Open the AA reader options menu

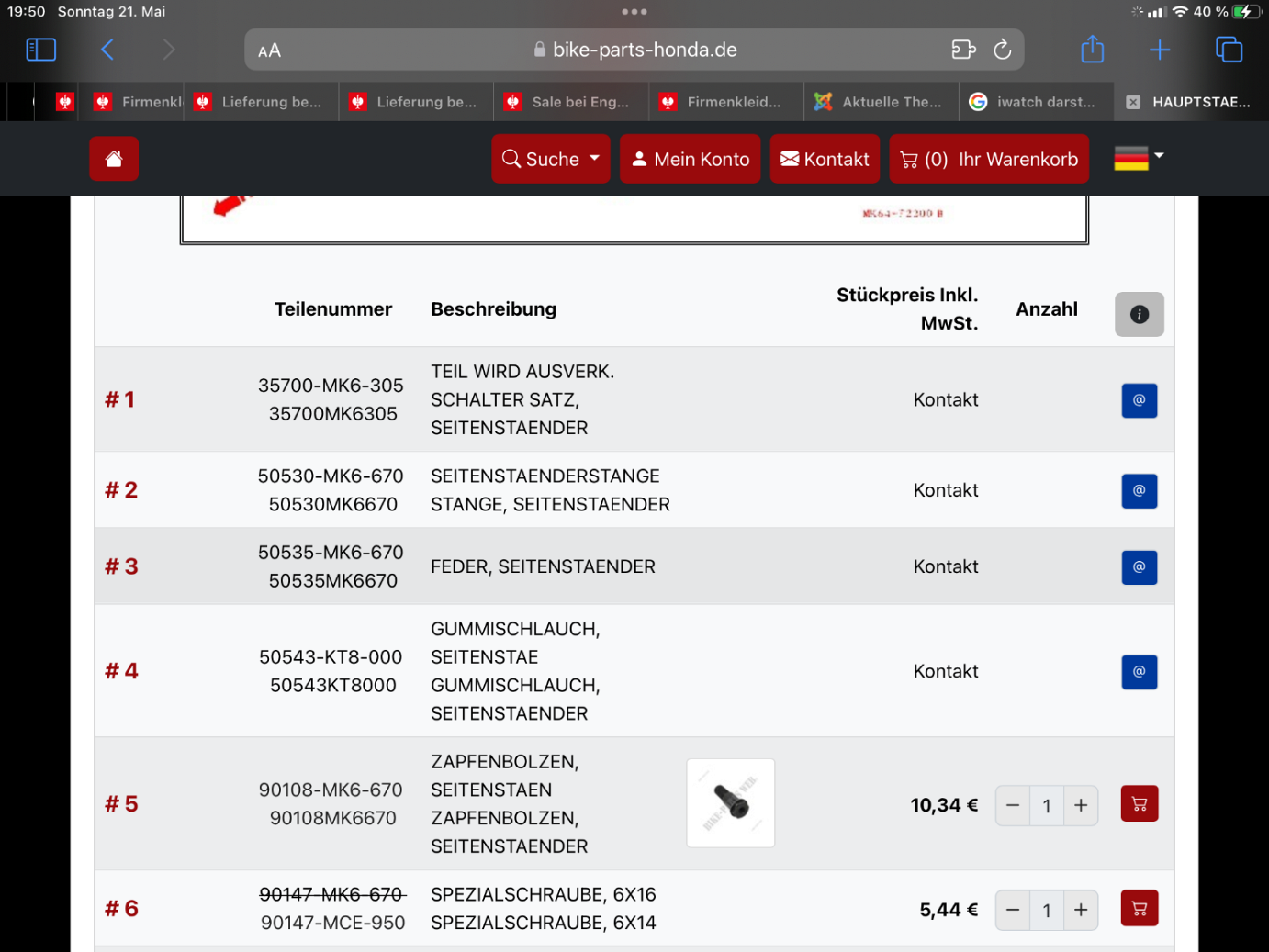coord(269,50)
